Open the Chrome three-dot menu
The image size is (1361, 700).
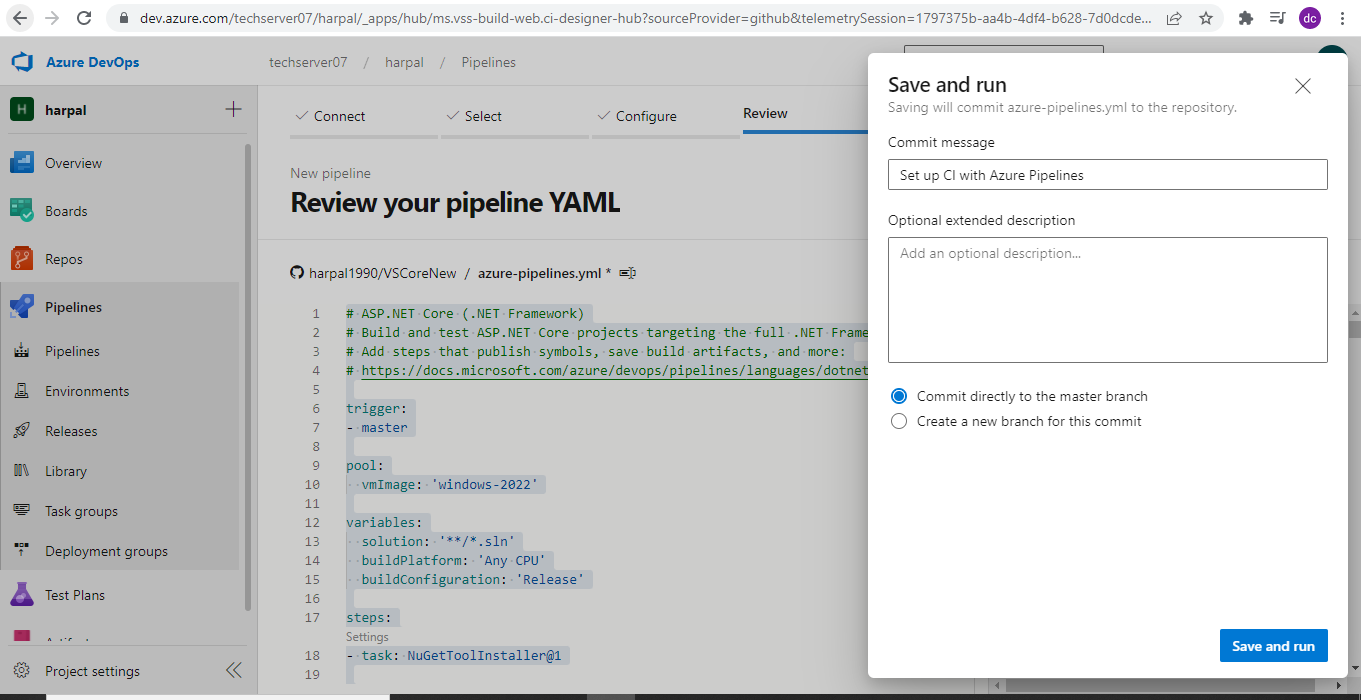click(1342, 18)
